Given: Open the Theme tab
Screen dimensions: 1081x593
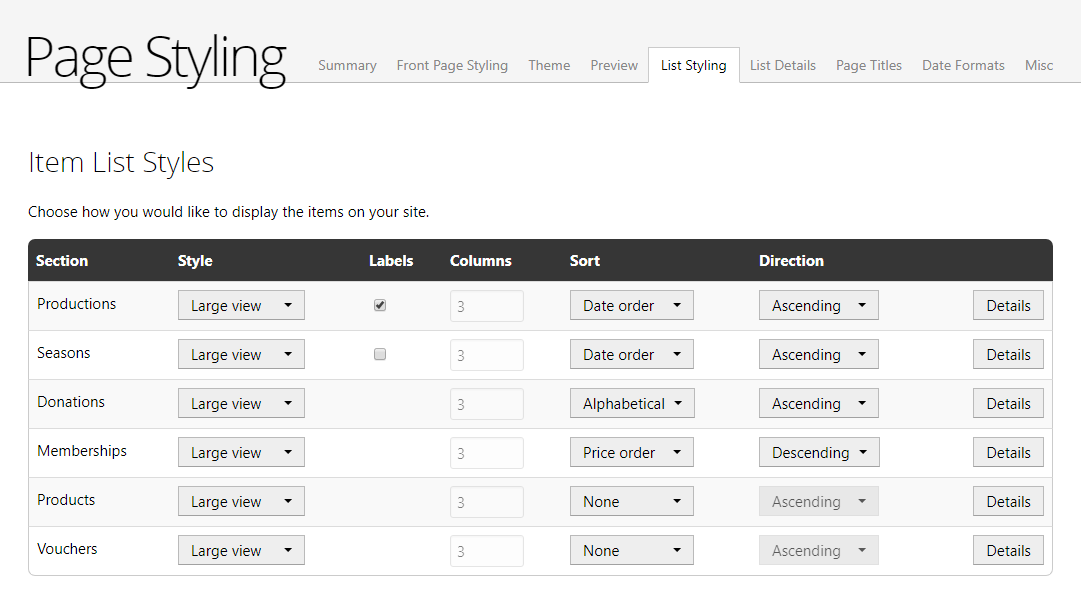Looking at the screenshot, I should click(549, 65).
